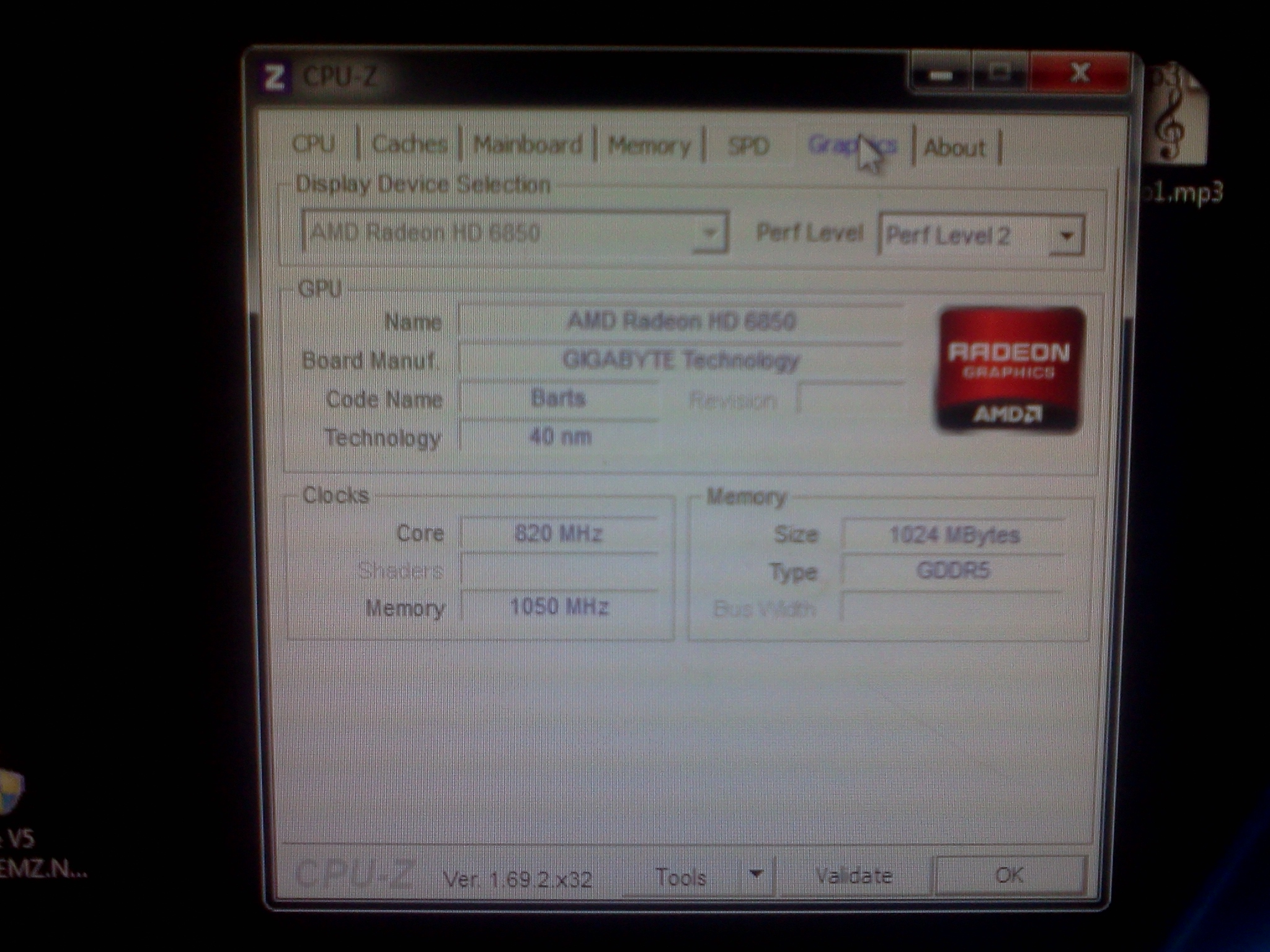The width and height of the screenshot is (1270, 952).
Task: Click the OK button
Action: point(1009,875)
